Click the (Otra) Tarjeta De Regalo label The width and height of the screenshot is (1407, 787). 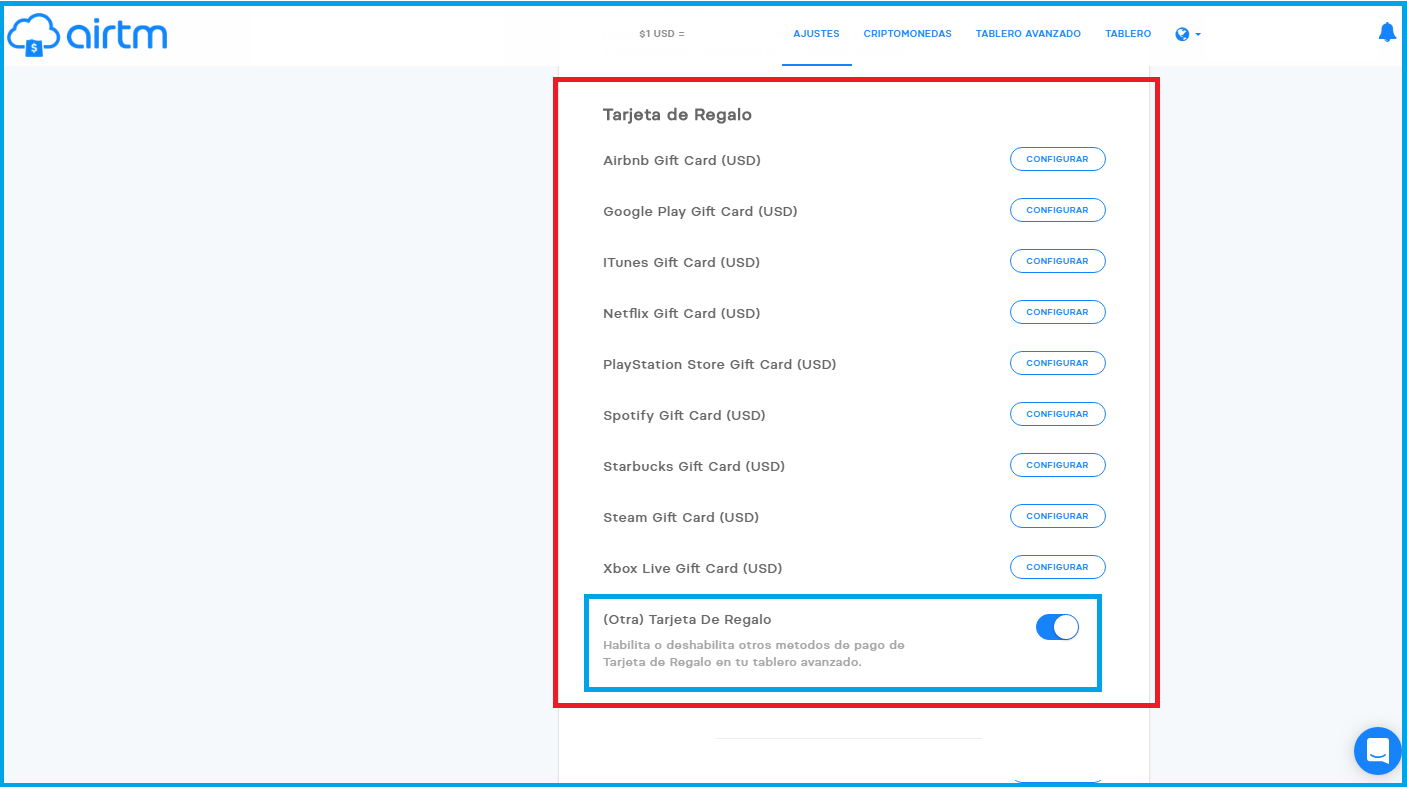[687, 620]
